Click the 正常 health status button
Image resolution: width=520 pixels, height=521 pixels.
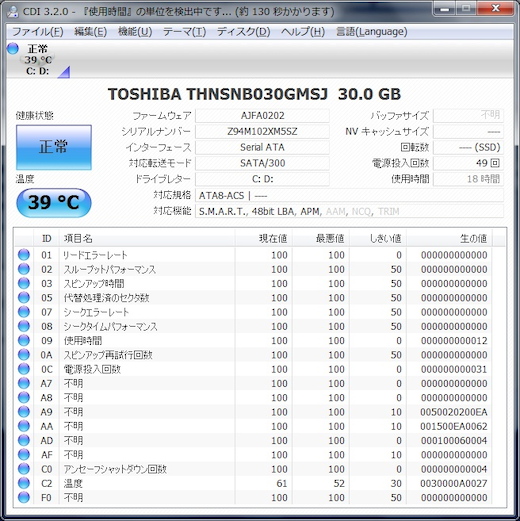tap(54, 147)
